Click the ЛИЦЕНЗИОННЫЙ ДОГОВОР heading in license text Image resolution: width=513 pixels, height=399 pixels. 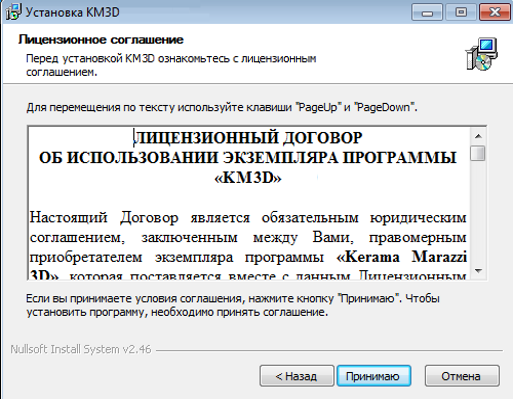pos(248,138)
